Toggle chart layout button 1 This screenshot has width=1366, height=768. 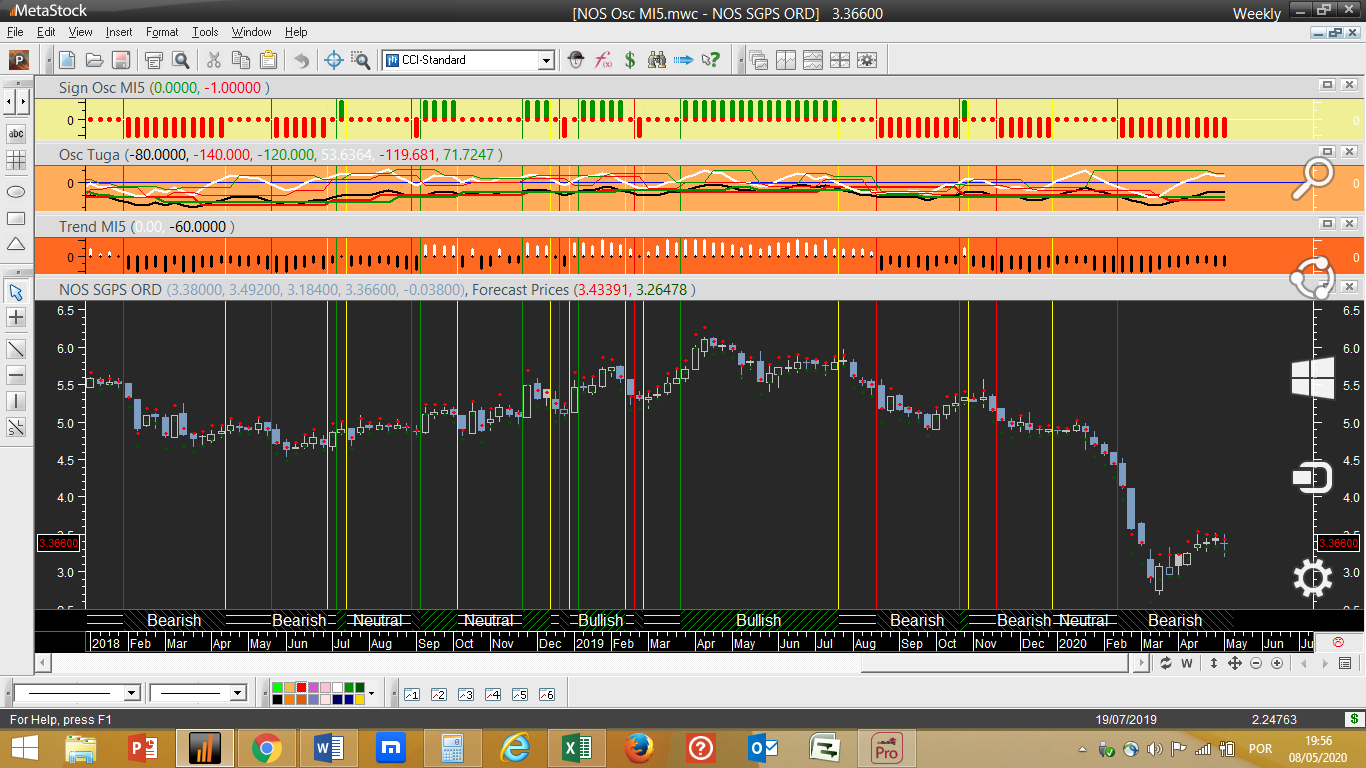(x=411, y=694)
